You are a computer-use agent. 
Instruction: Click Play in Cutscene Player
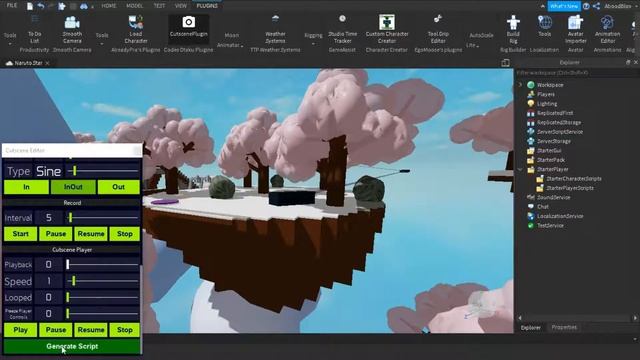point(20,330)
